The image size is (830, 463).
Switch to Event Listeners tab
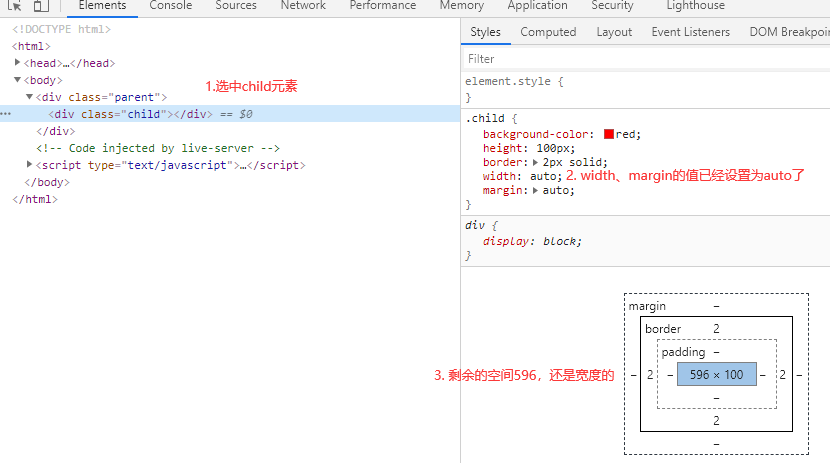(690, 32)
